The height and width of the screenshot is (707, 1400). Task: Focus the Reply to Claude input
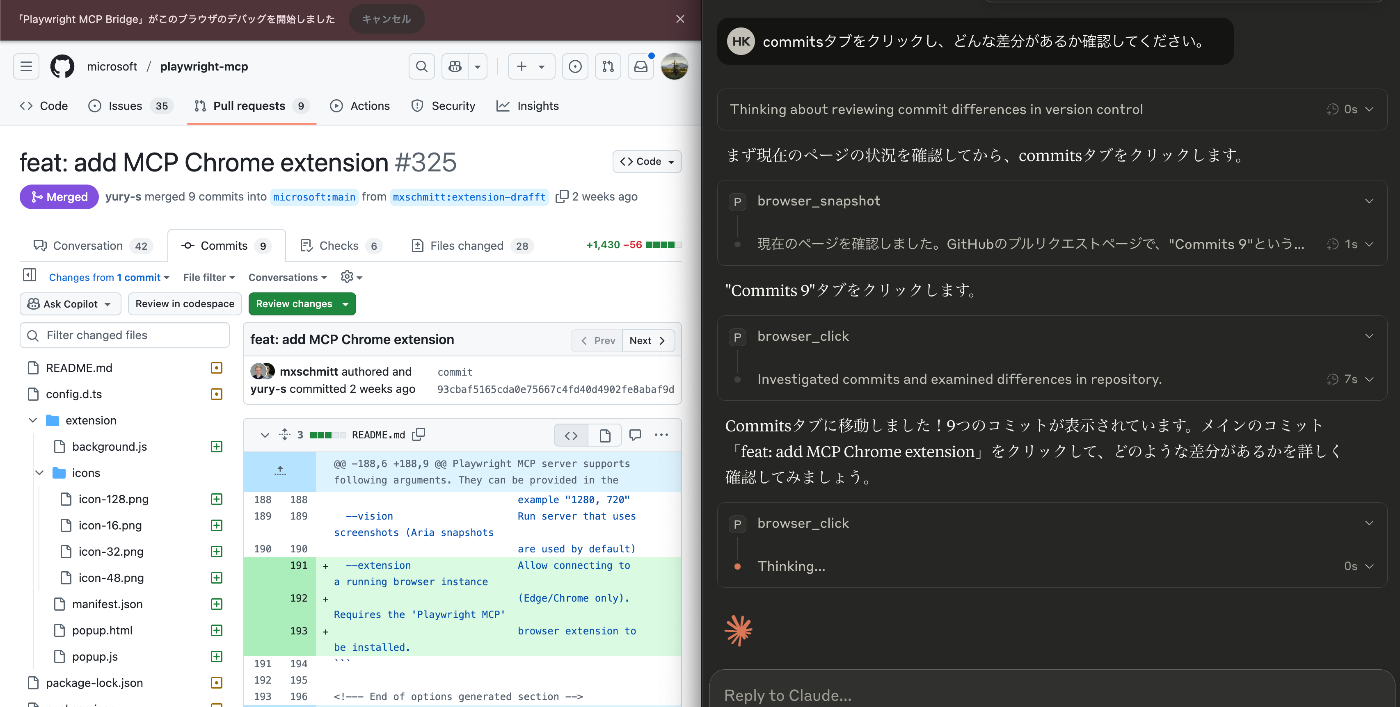(x=1052, y=695)
